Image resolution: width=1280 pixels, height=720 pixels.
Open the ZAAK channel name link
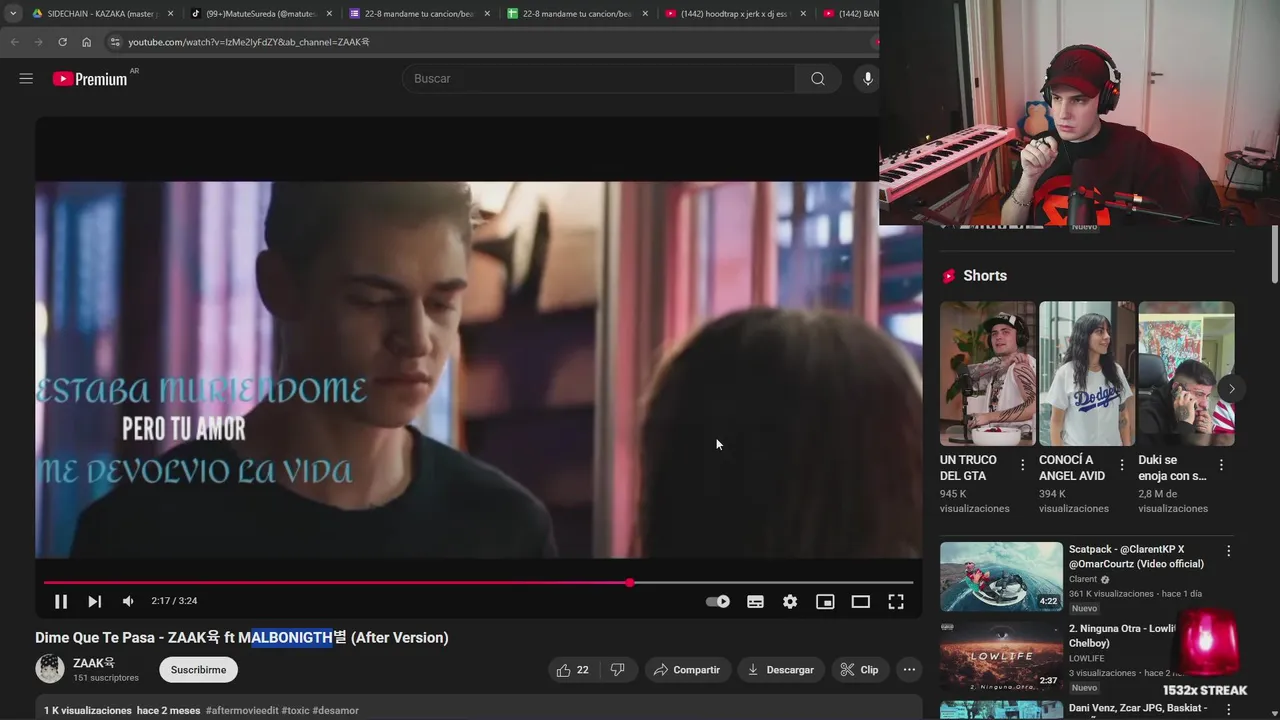pyautogui.click(x=94, y=663)
